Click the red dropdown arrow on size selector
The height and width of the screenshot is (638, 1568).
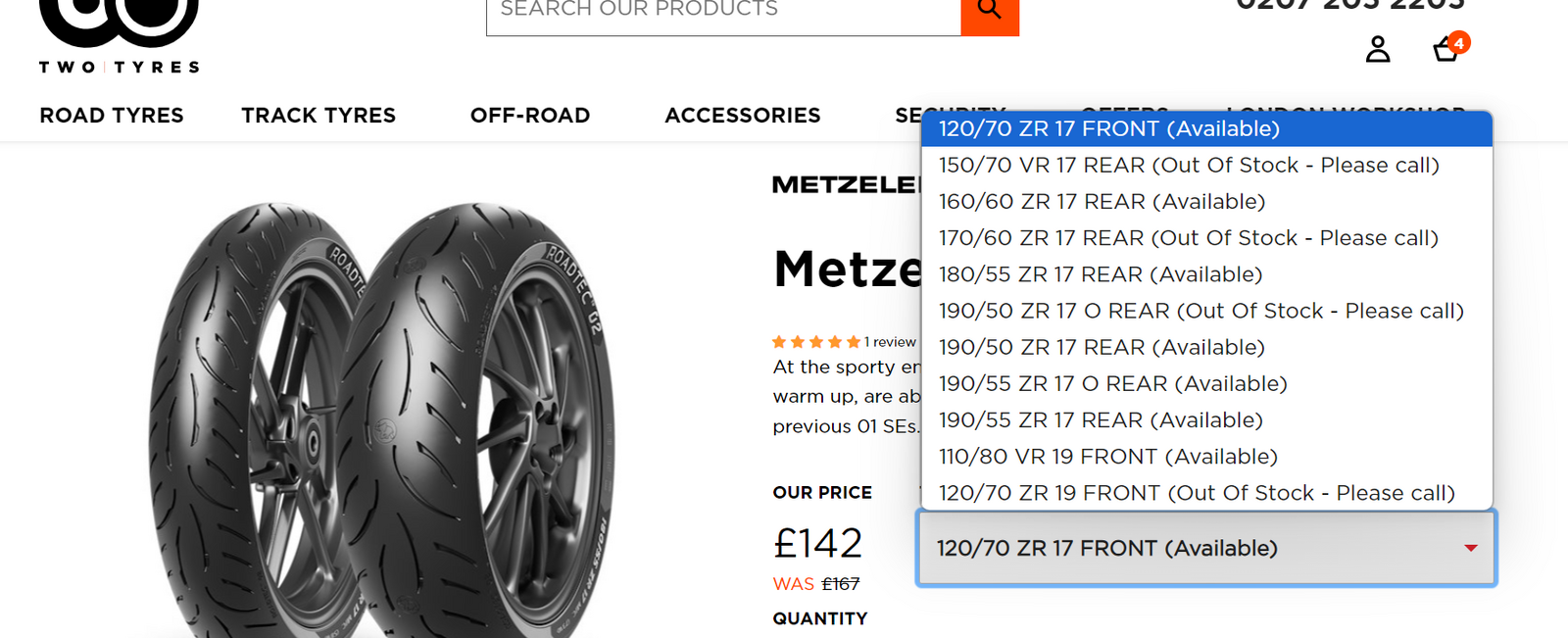pos(1470,548)
